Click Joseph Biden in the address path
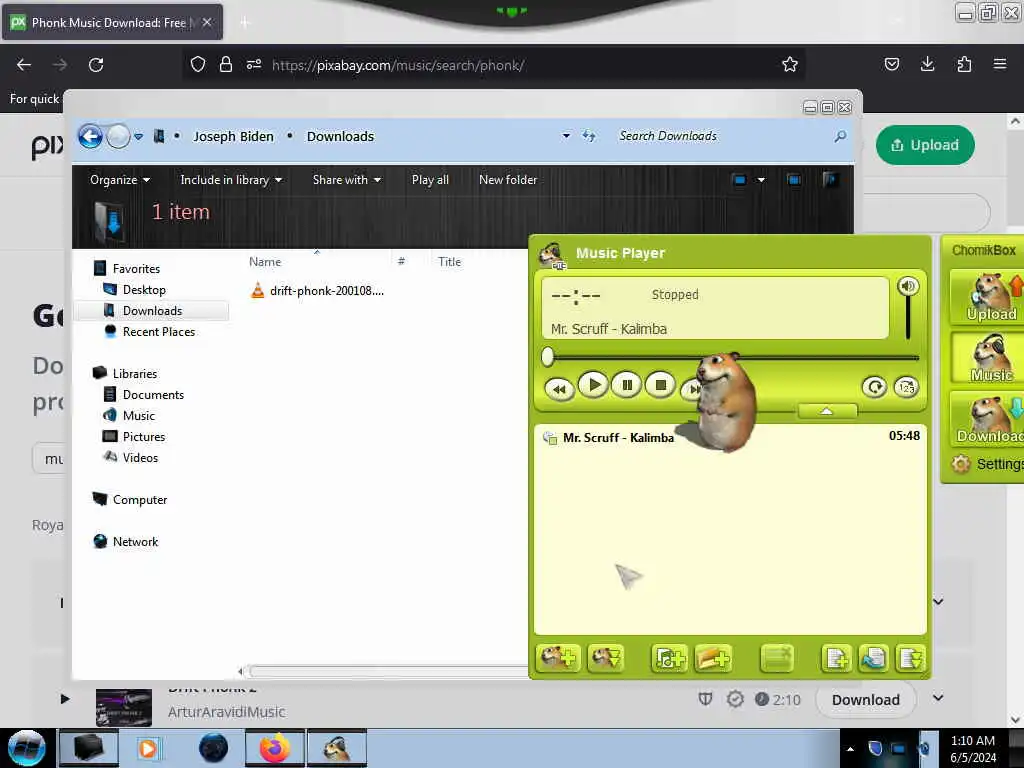This screenshot has height=768, width=1024. click(x=233, y=136)
